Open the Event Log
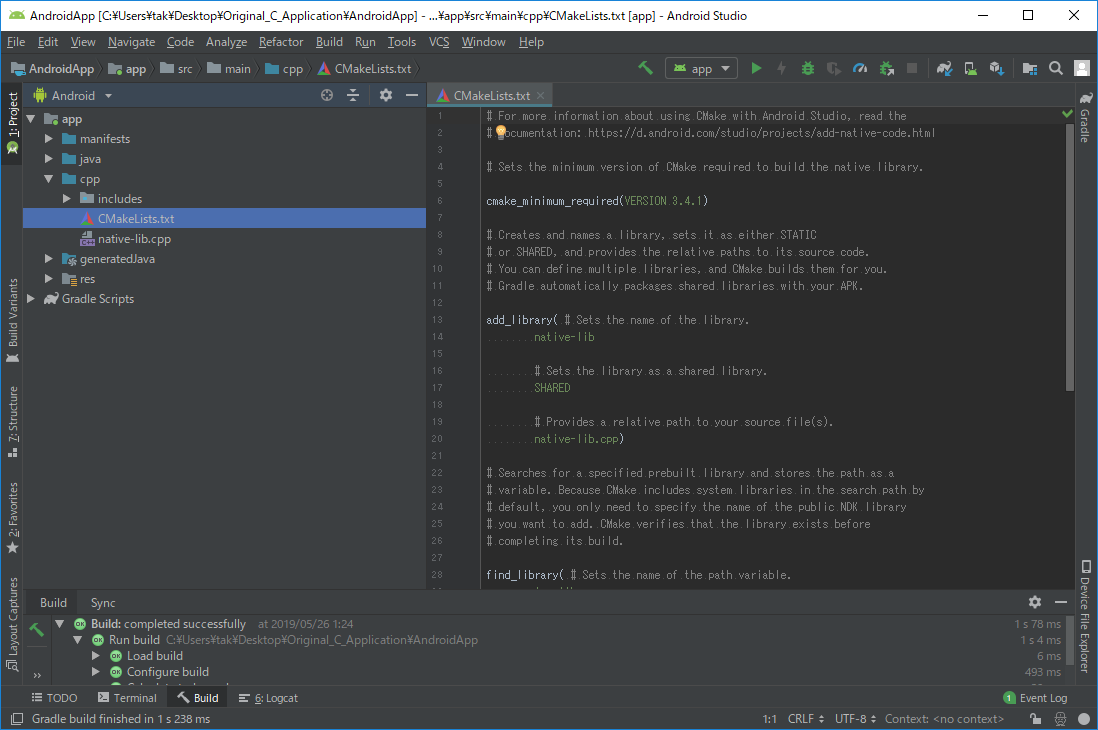 coord(1035,698)
